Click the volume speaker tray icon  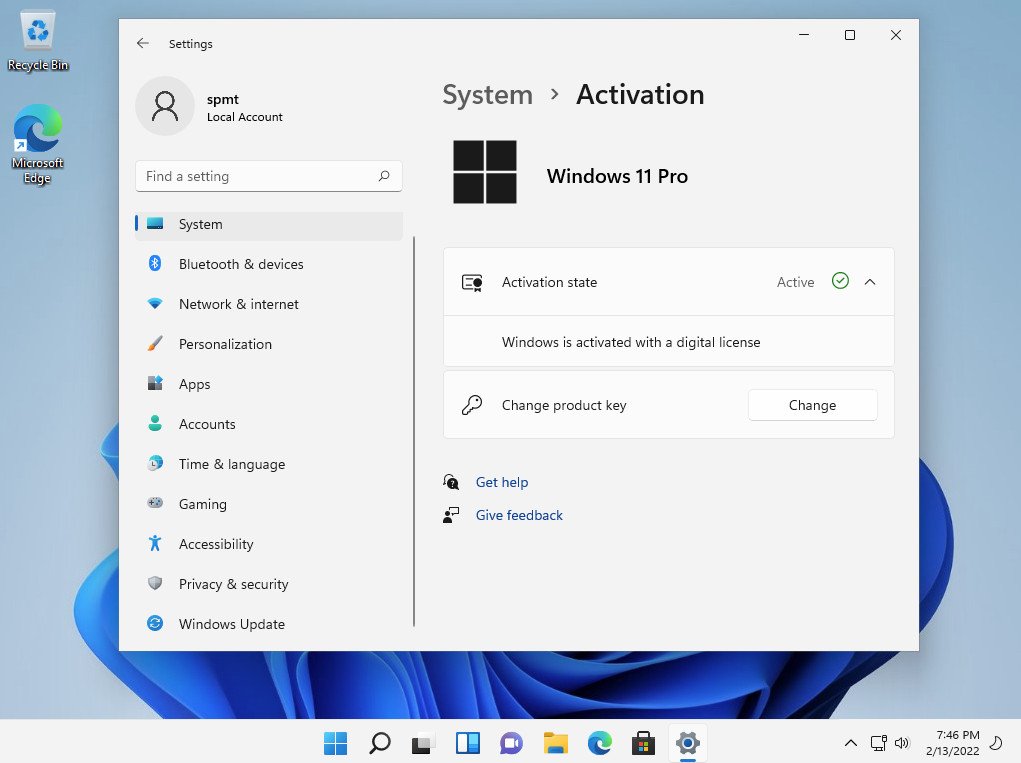(902, 743)
